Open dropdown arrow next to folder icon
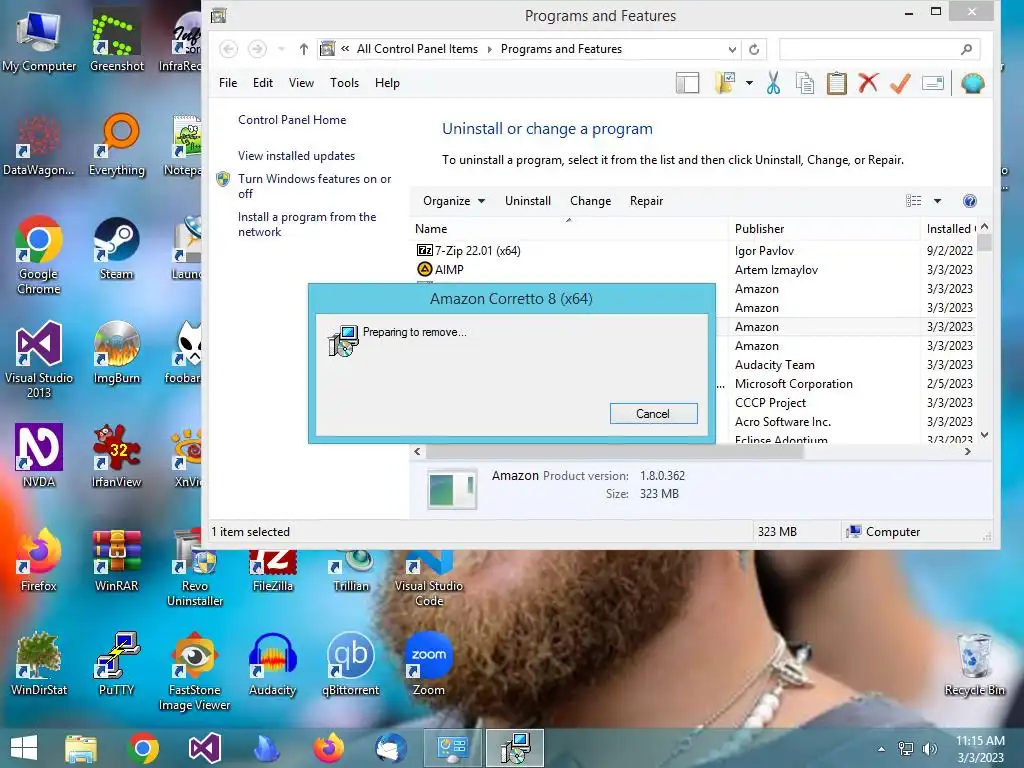 tap(749, 84)
